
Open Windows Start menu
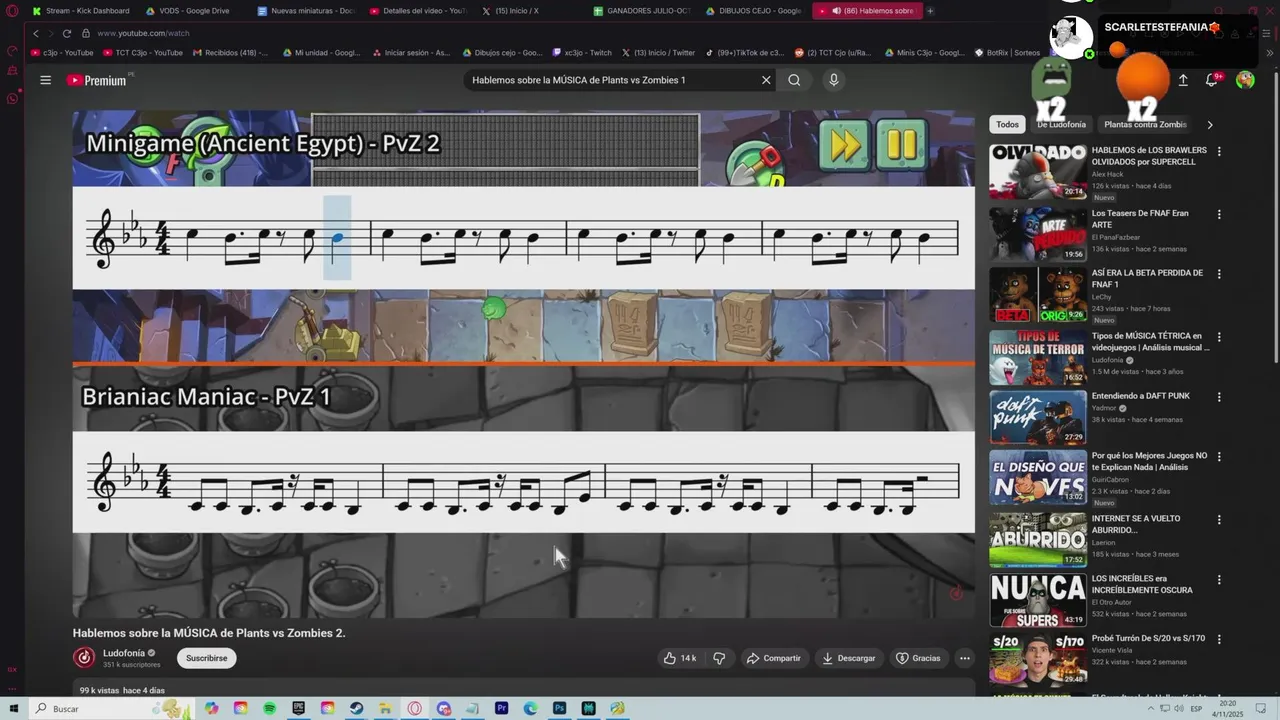[13, 708]
